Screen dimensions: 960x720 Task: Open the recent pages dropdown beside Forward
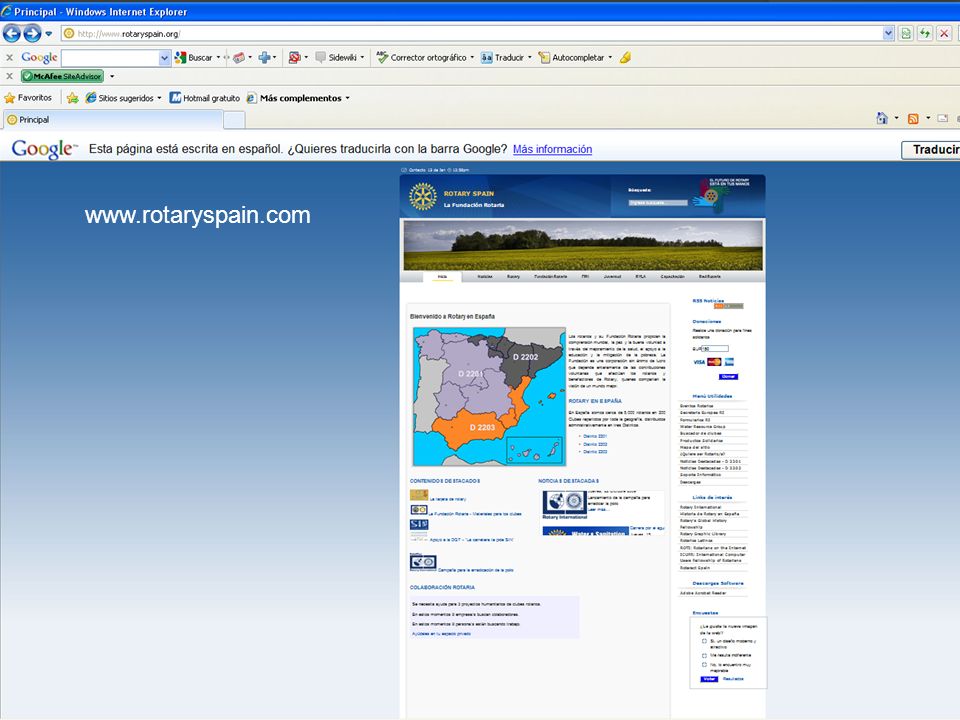(x=49, y=34)
